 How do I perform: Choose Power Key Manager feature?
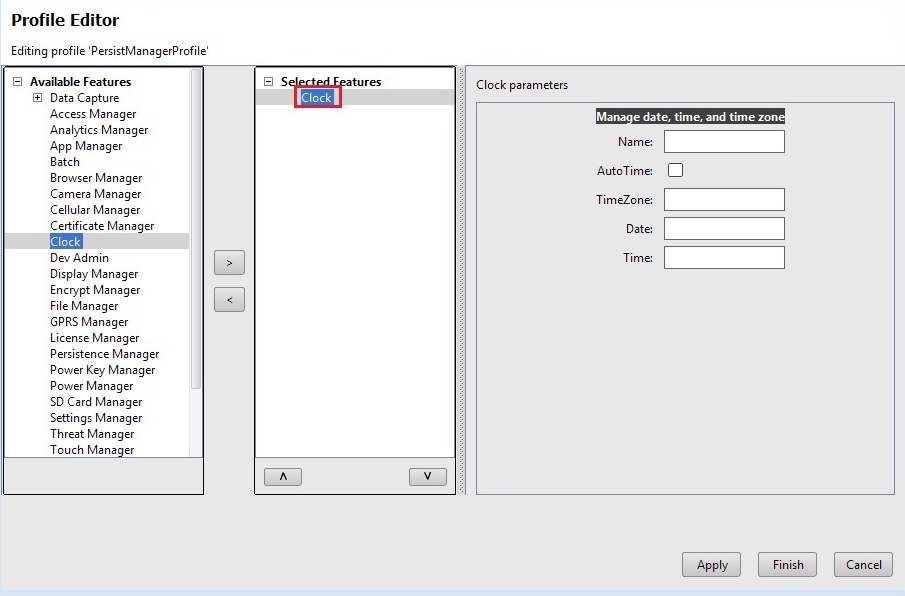click(102, 370)
